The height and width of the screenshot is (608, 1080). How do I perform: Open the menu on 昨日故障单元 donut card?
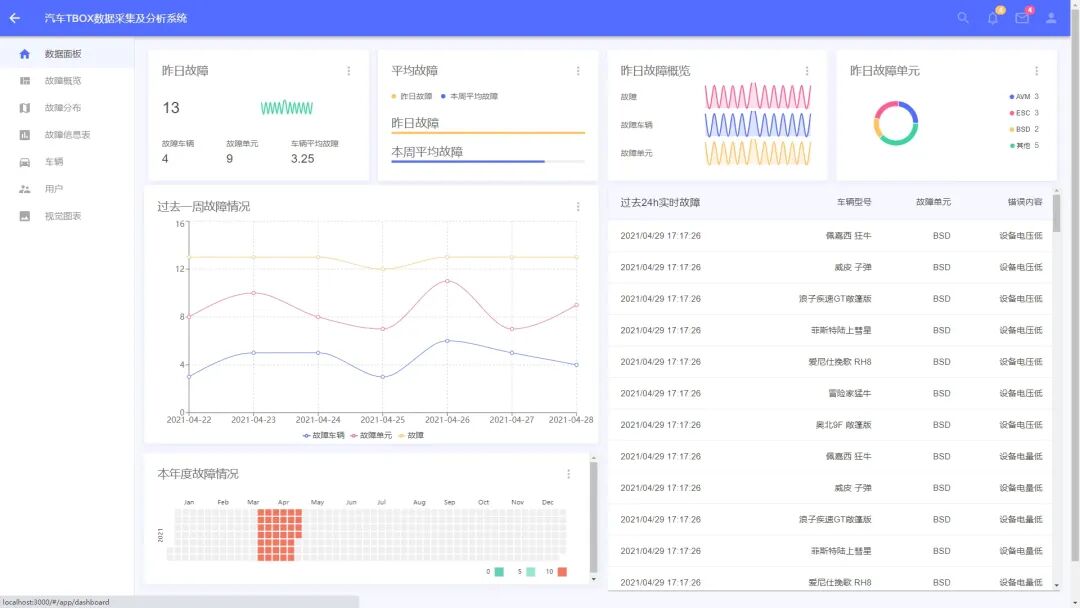[1037, 70]
